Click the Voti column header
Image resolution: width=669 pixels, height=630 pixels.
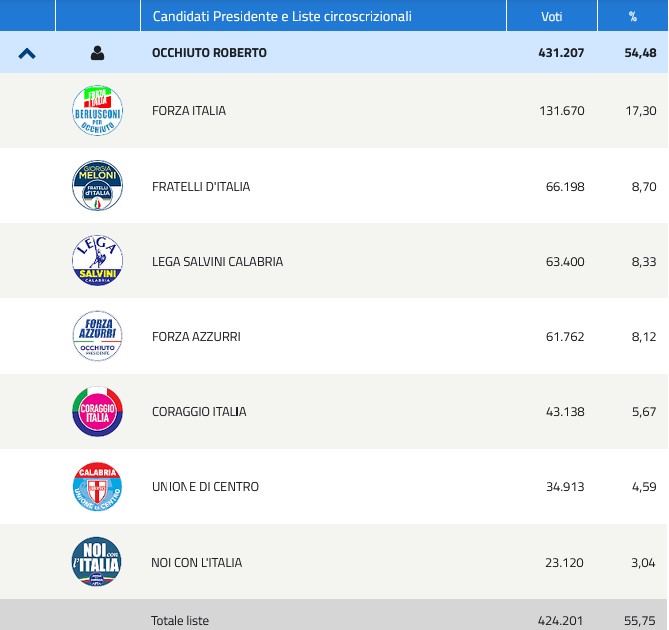click(x=552, y=17)
